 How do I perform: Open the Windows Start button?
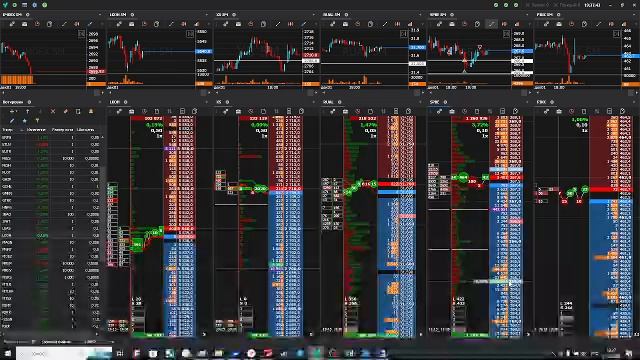click(x=7, y=353)
